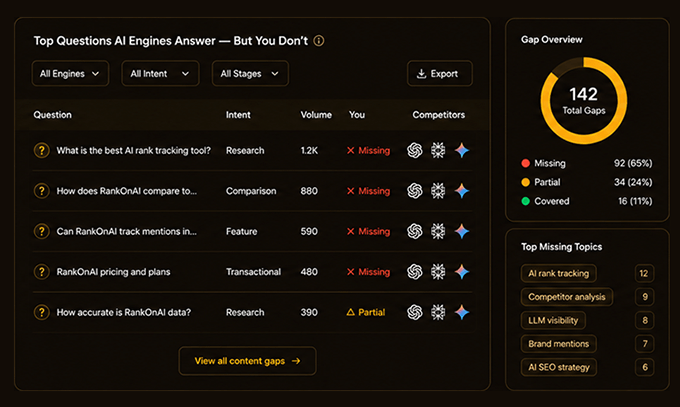680x407 pixels.
Task: Click the question icon for RankOnAI compare row
Action: coord(42,191)
